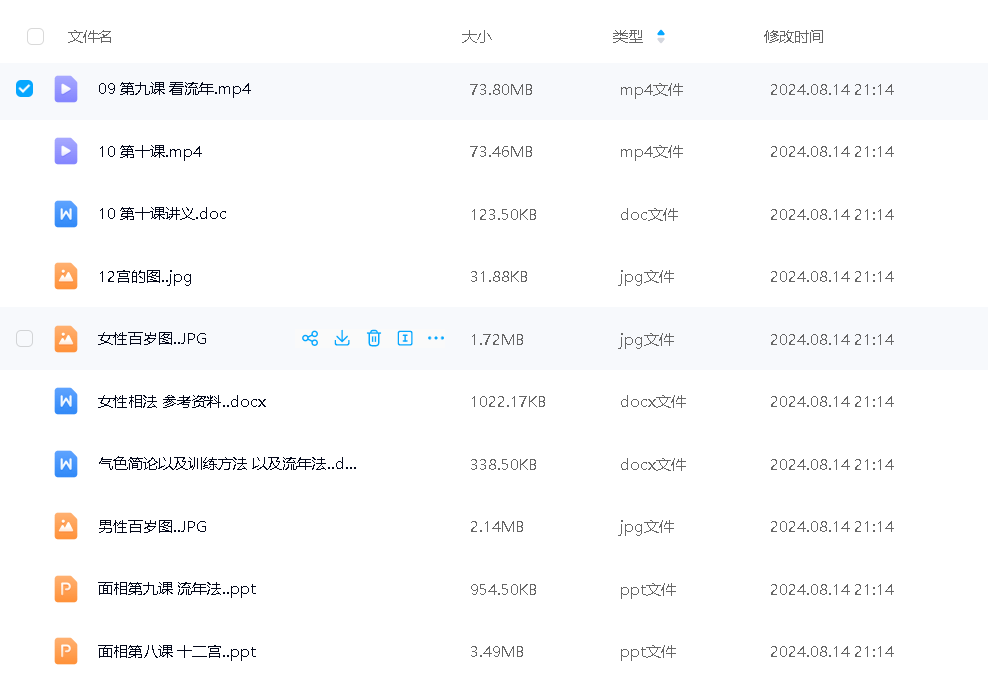This screenshot has width=988, height=678.
Task: Click rename icon for 女性百岁图..JPG
Action: [x=405, y=339]
